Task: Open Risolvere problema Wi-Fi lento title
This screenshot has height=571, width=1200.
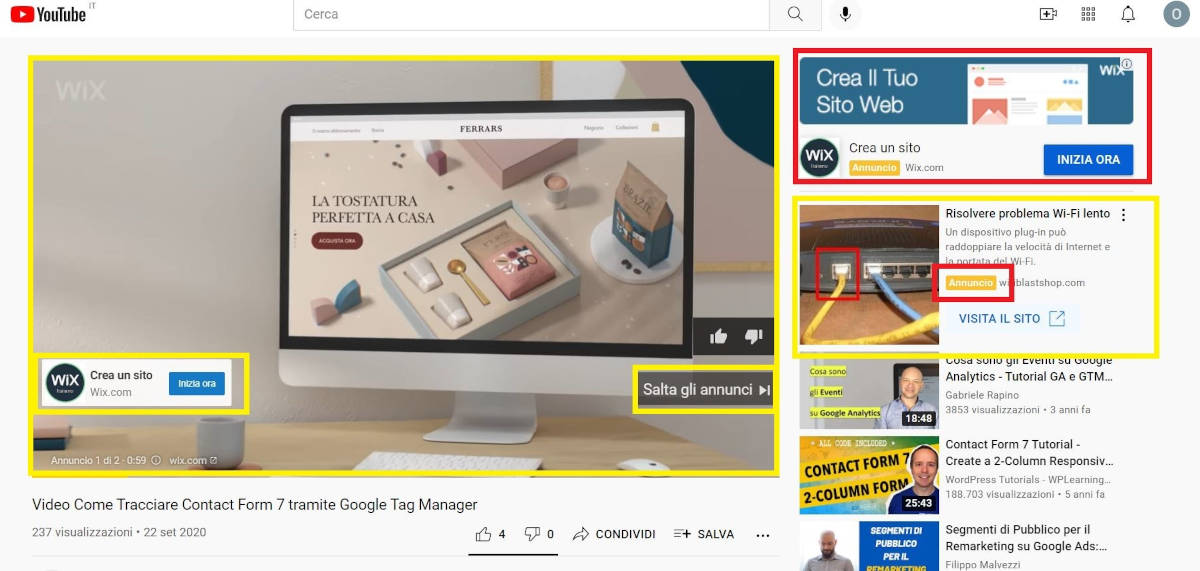Action: point(1028,214)
